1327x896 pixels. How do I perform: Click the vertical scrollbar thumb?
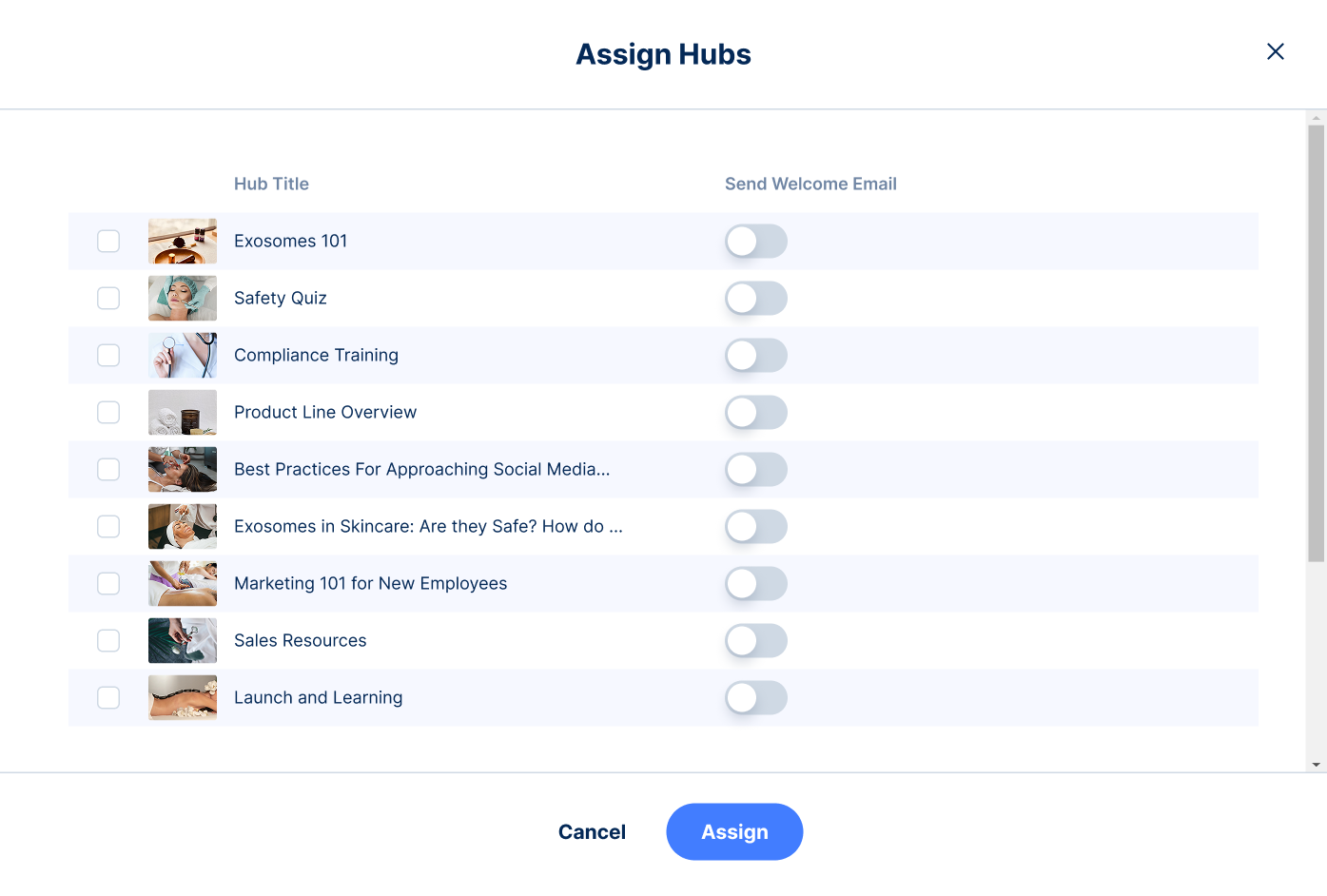(1316, 343)
